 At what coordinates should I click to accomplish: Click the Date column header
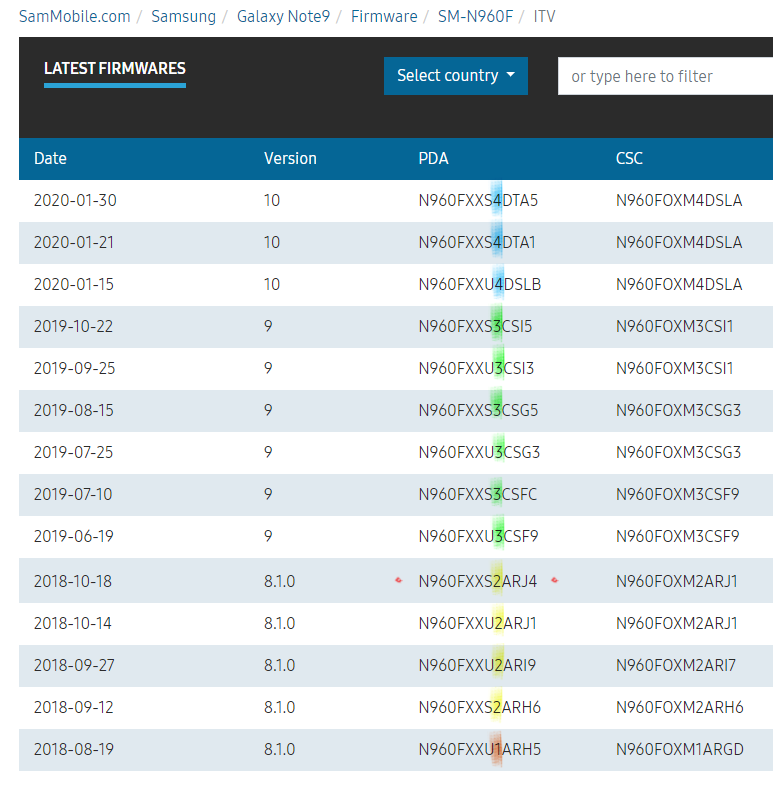click(x=50, y=158)
